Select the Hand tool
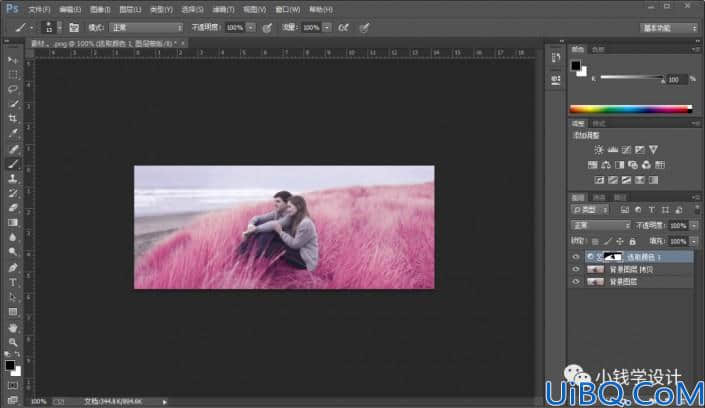The width and height of the screenshot is (705, 408). coord(13,327)
